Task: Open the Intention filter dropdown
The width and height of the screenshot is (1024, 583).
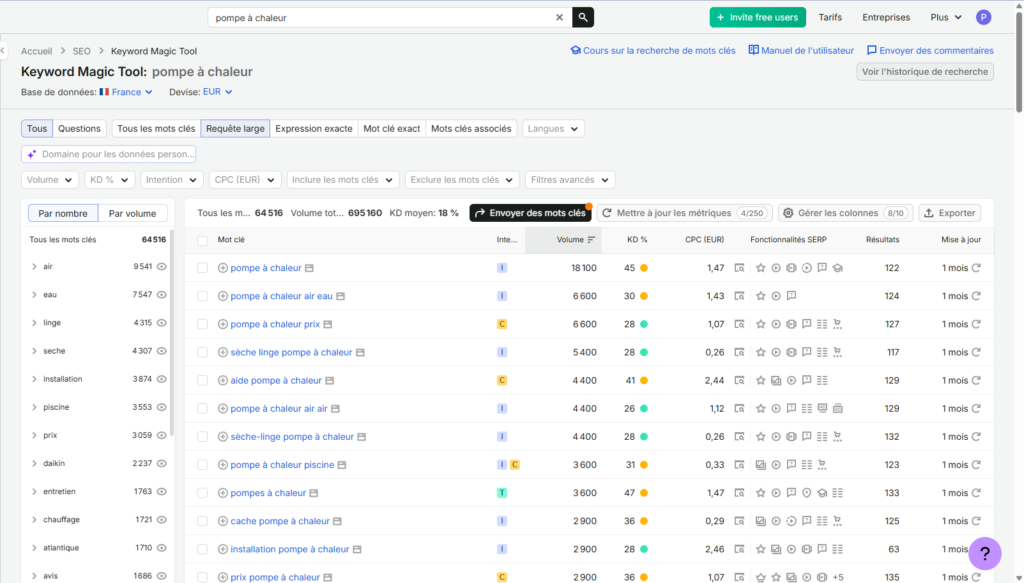Action: (x=171, y=180)
